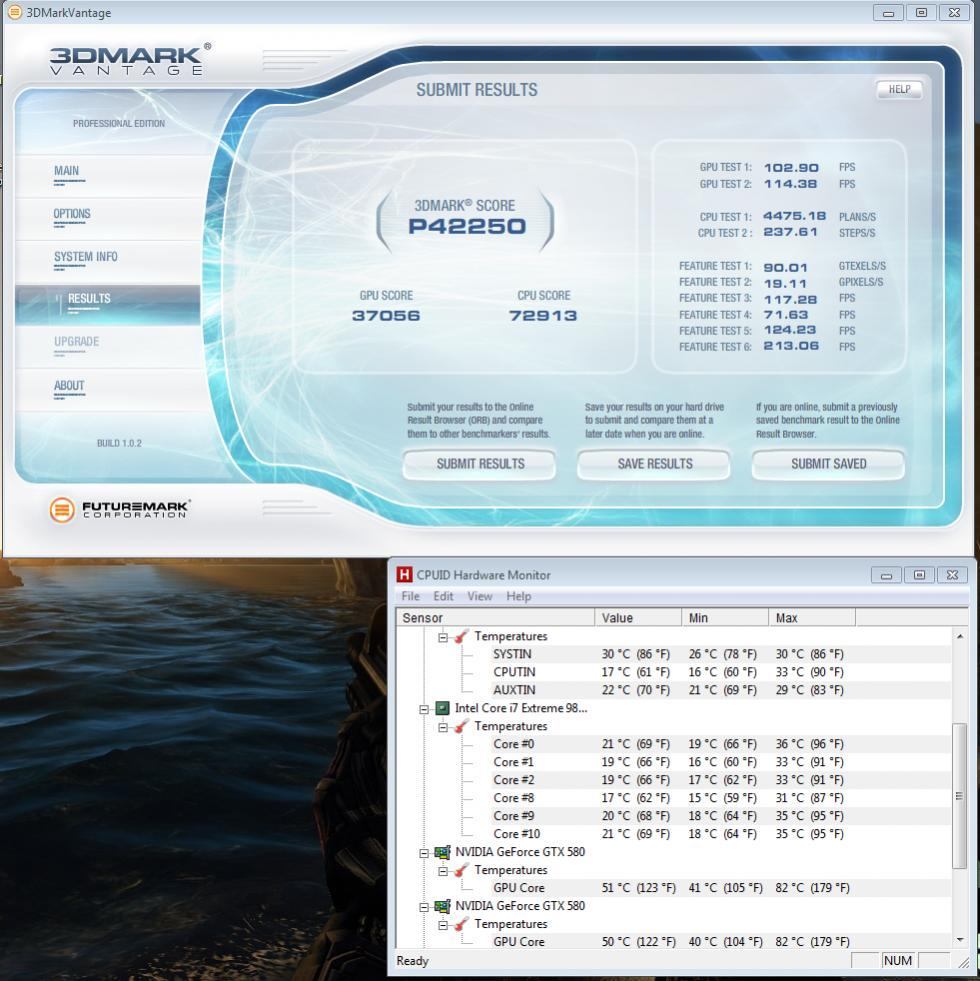Click the GPU score value 37056
The image size is (980, 981).
[385, 316]
